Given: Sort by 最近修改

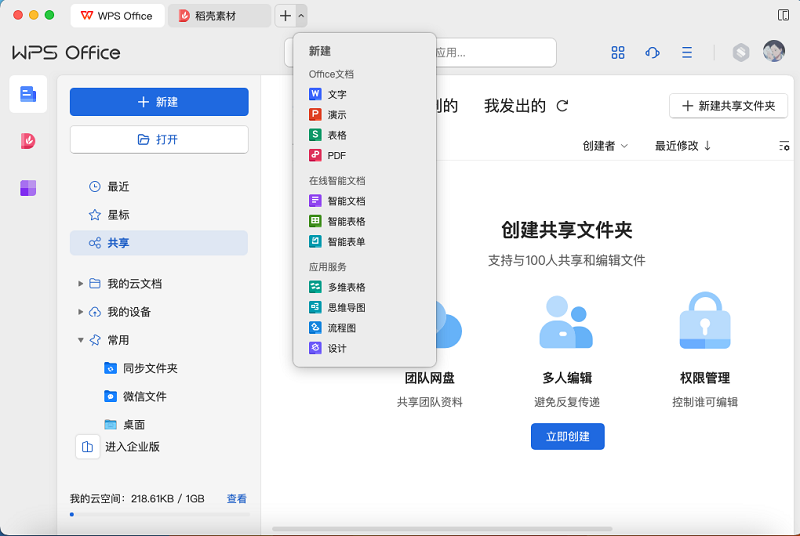Looking at the screenshot, I should click(683, 146).
